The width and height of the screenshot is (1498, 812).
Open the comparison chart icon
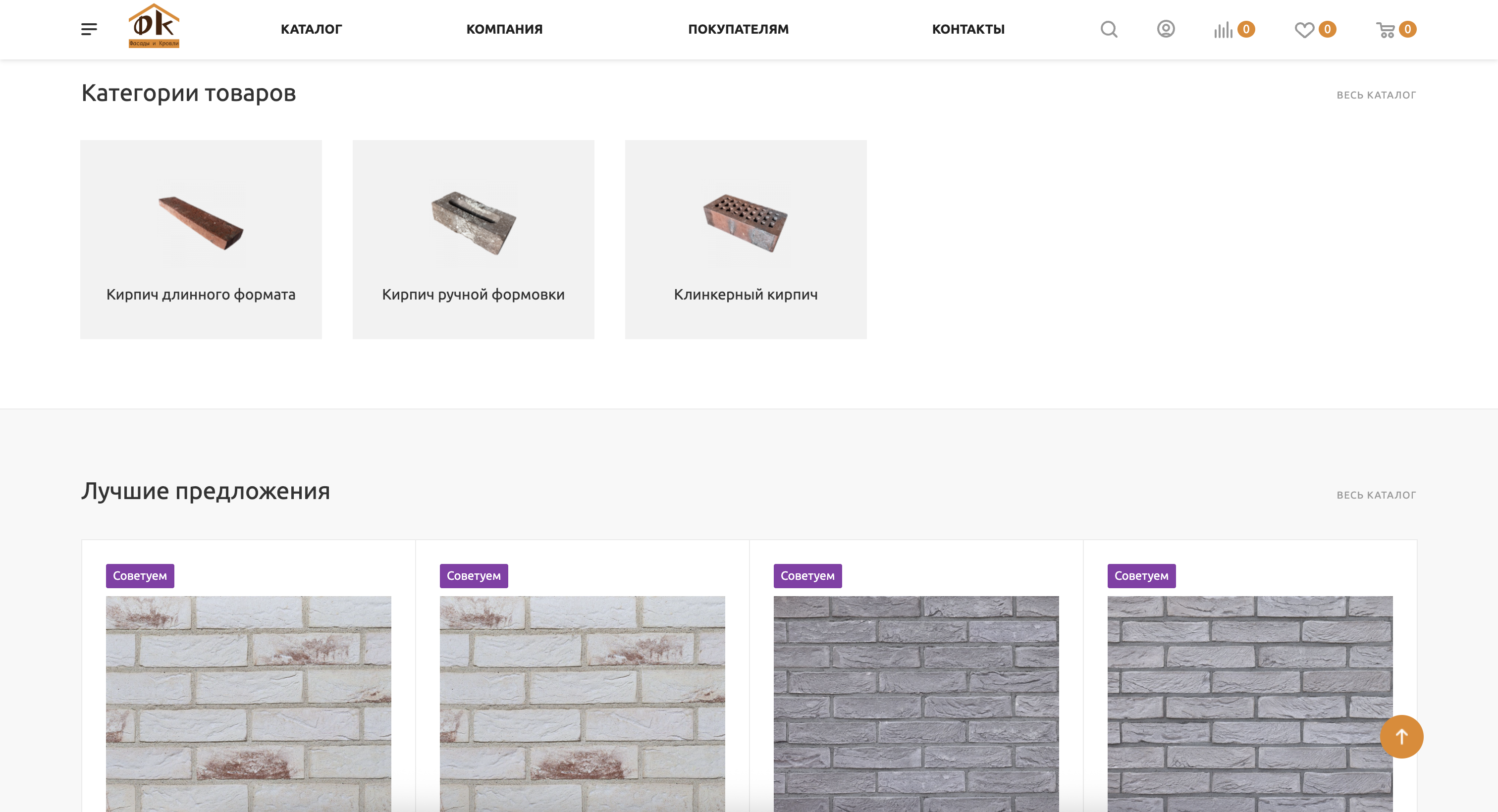click(x=1223, y=30)
